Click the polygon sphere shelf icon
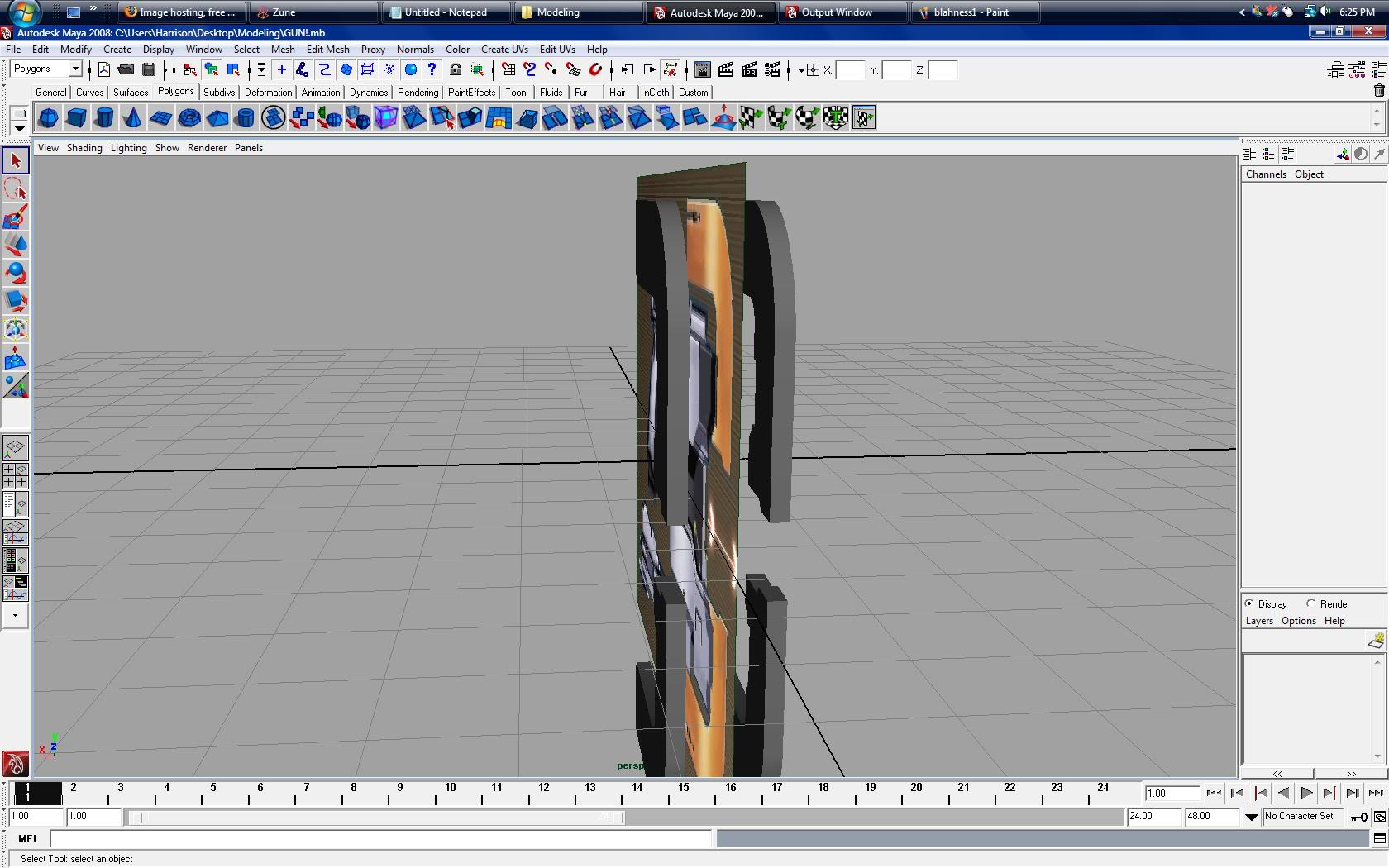Viewport: 1389px width, 868px height. [x=48, y=118]
